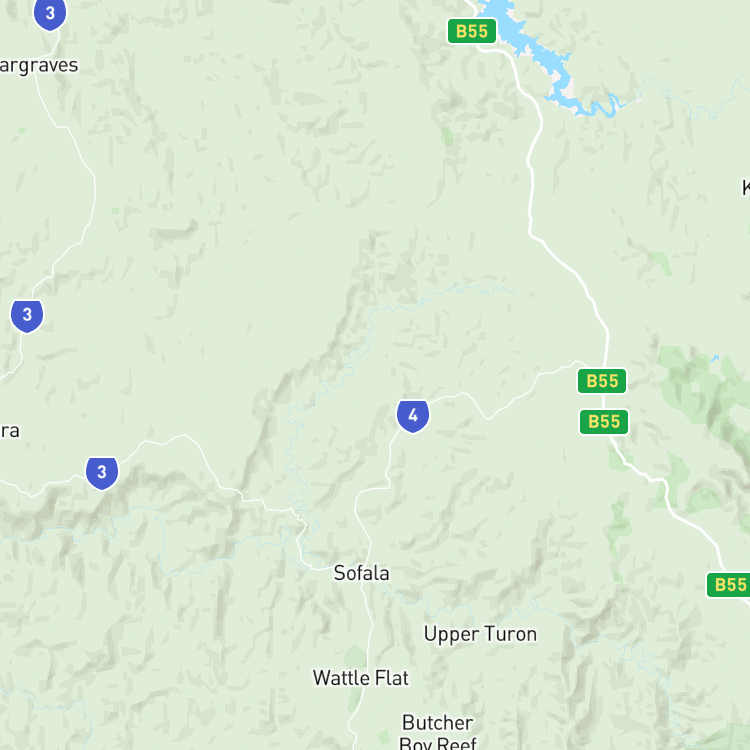This screenshot has width=750, height=750.
Task: Click the partially visible Hargraves label
Action: (x=39, y=66)
